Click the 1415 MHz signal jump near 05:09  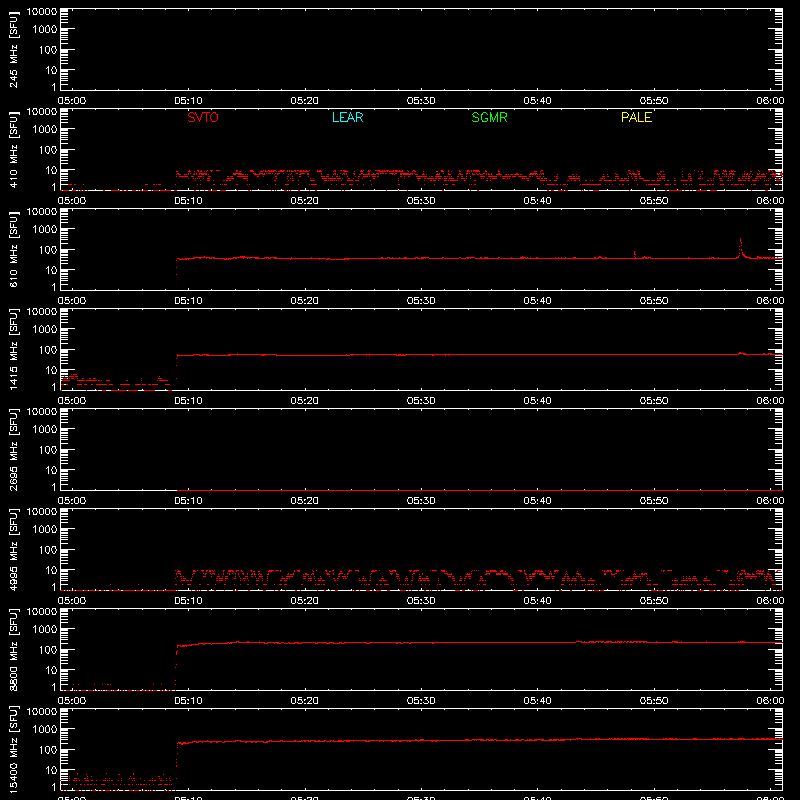click(x=177, y=366)
